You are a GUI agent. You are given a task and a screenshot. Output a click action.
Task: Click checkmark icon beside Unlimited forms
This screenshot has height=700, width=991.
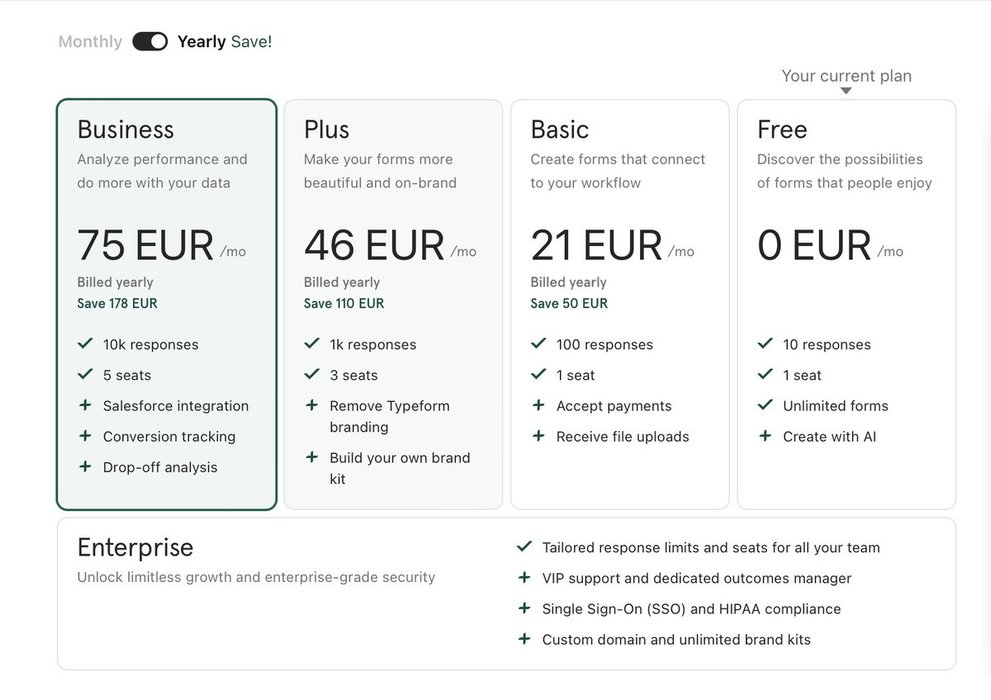(765, 405)
